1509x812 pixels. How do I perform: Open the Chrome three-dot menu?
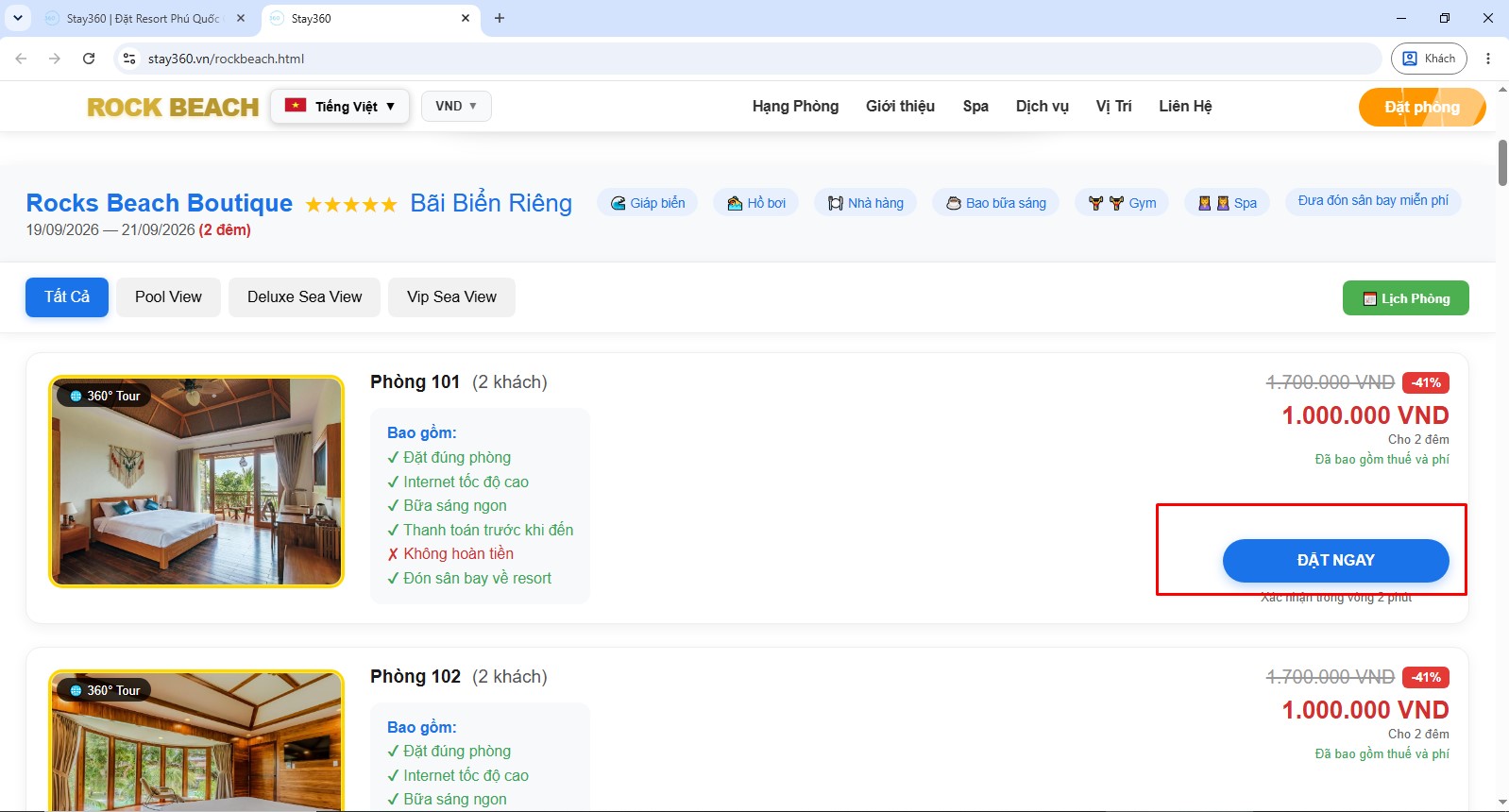(1488, 59)
